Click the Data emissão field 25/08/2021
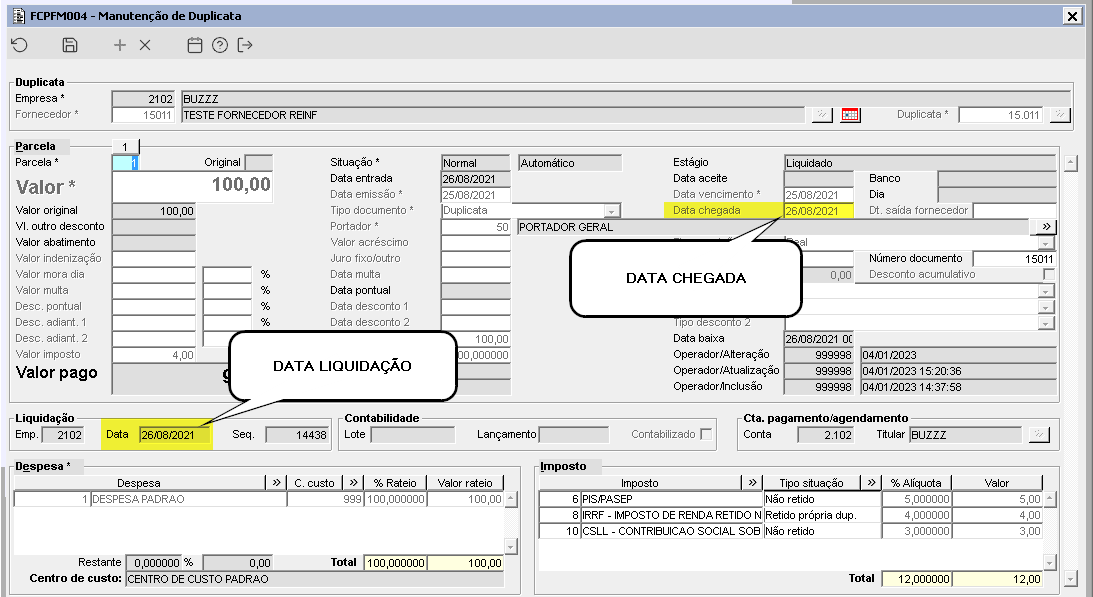This screenshot has width=1093, height=597. pyautogui.click(x=475, y=195)
